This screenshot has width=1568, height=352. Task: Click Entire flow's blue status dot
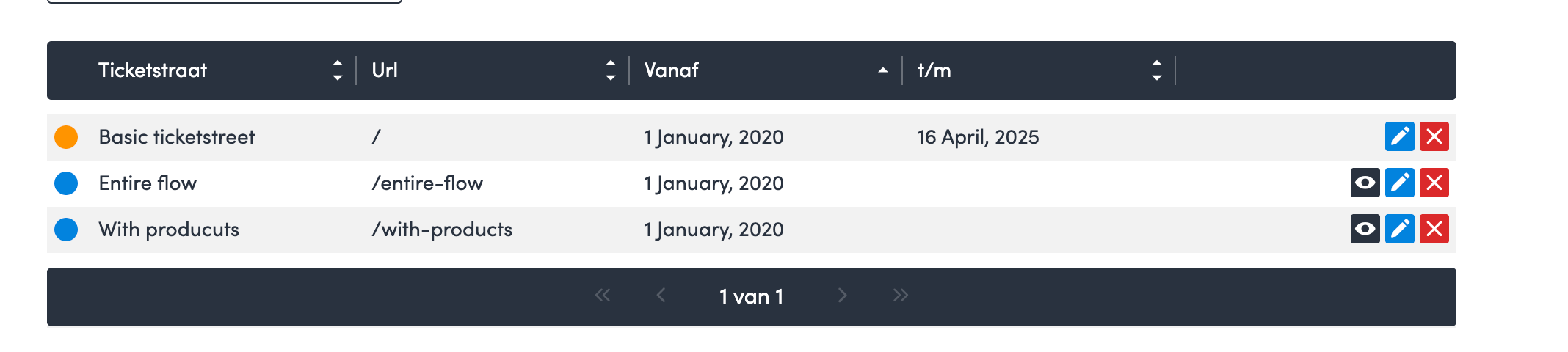tap(66, 183)
